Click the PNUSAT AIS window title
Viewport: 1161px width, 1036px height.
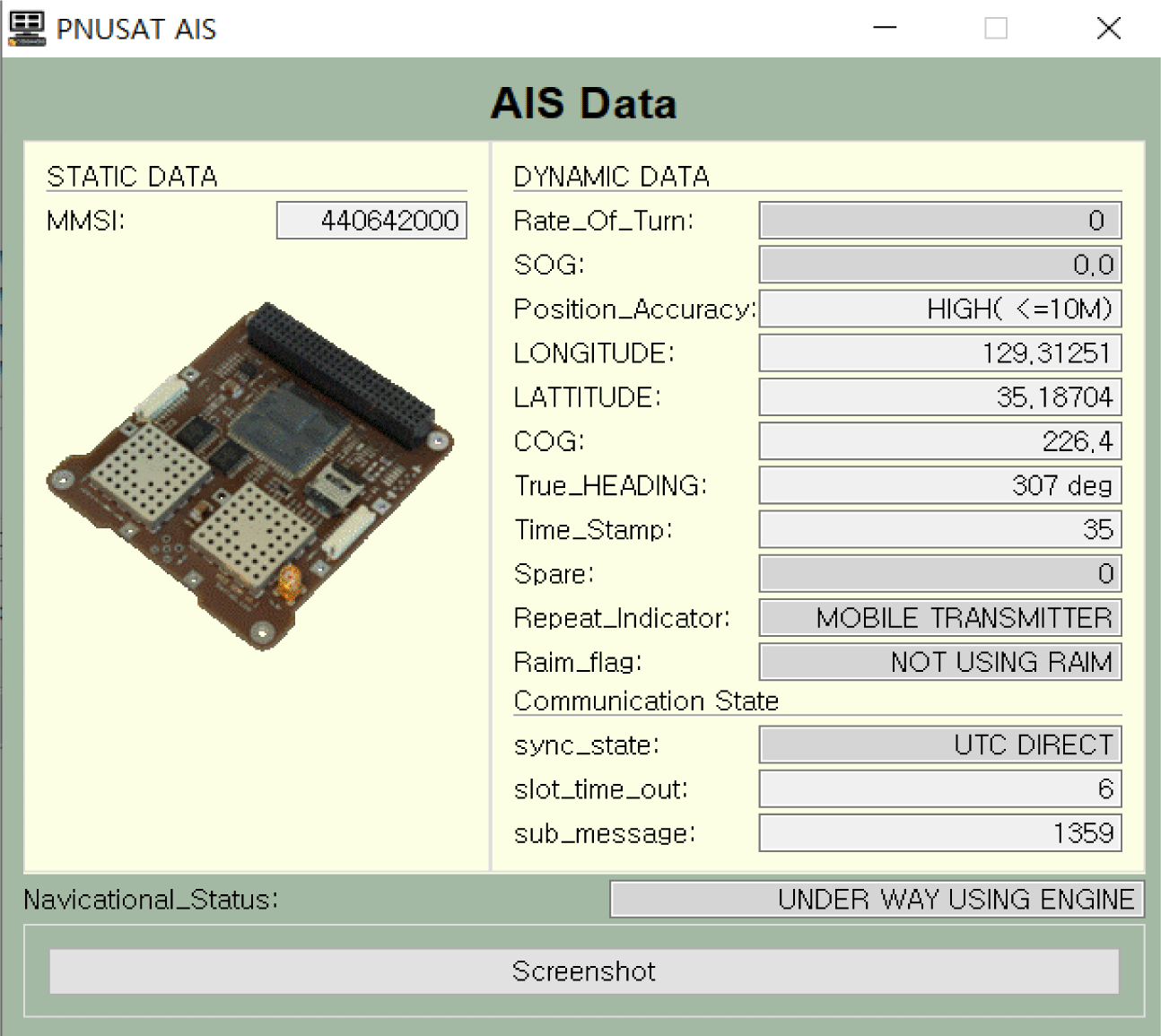[136, 29]
